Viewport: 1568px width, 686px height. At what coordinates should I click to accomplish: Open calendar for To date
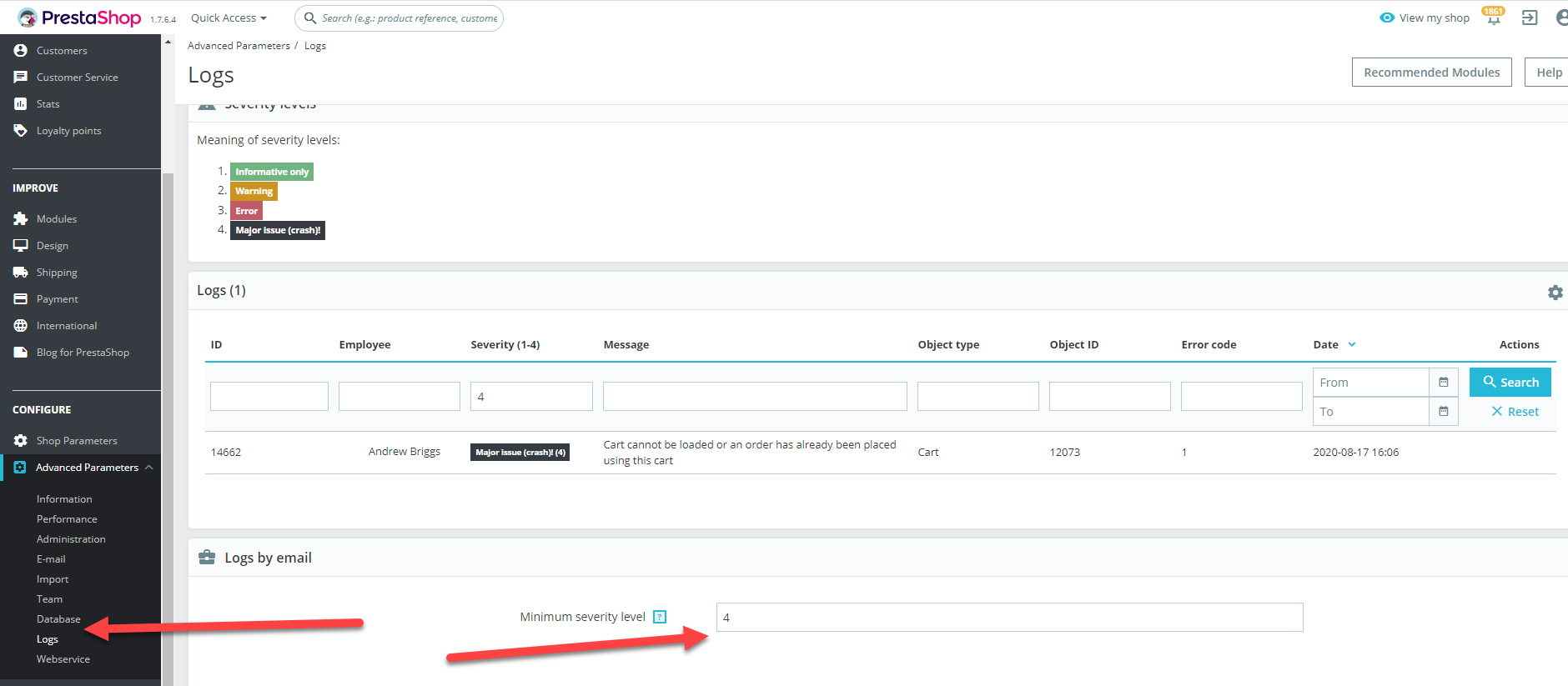pos(1444,412)
